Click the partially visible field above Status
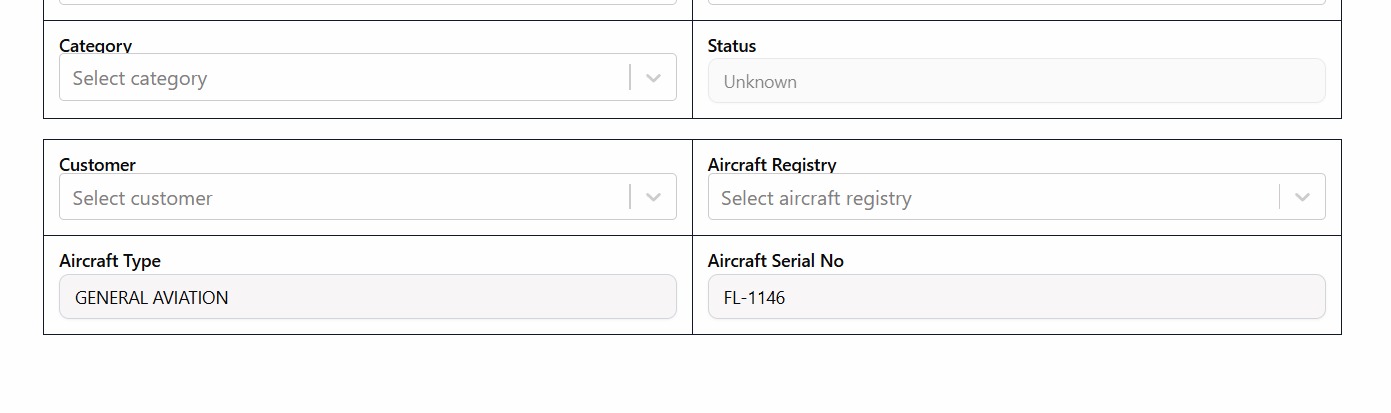1391x413 pixels. (x=1016, y=2)
